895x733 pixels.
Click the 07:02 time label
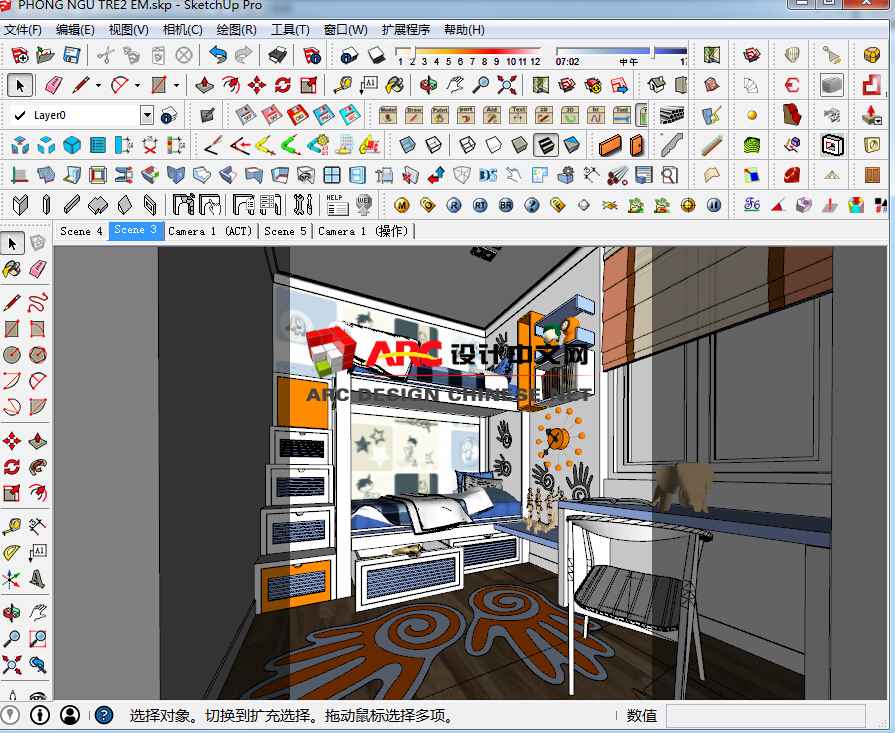coord(567,62)
